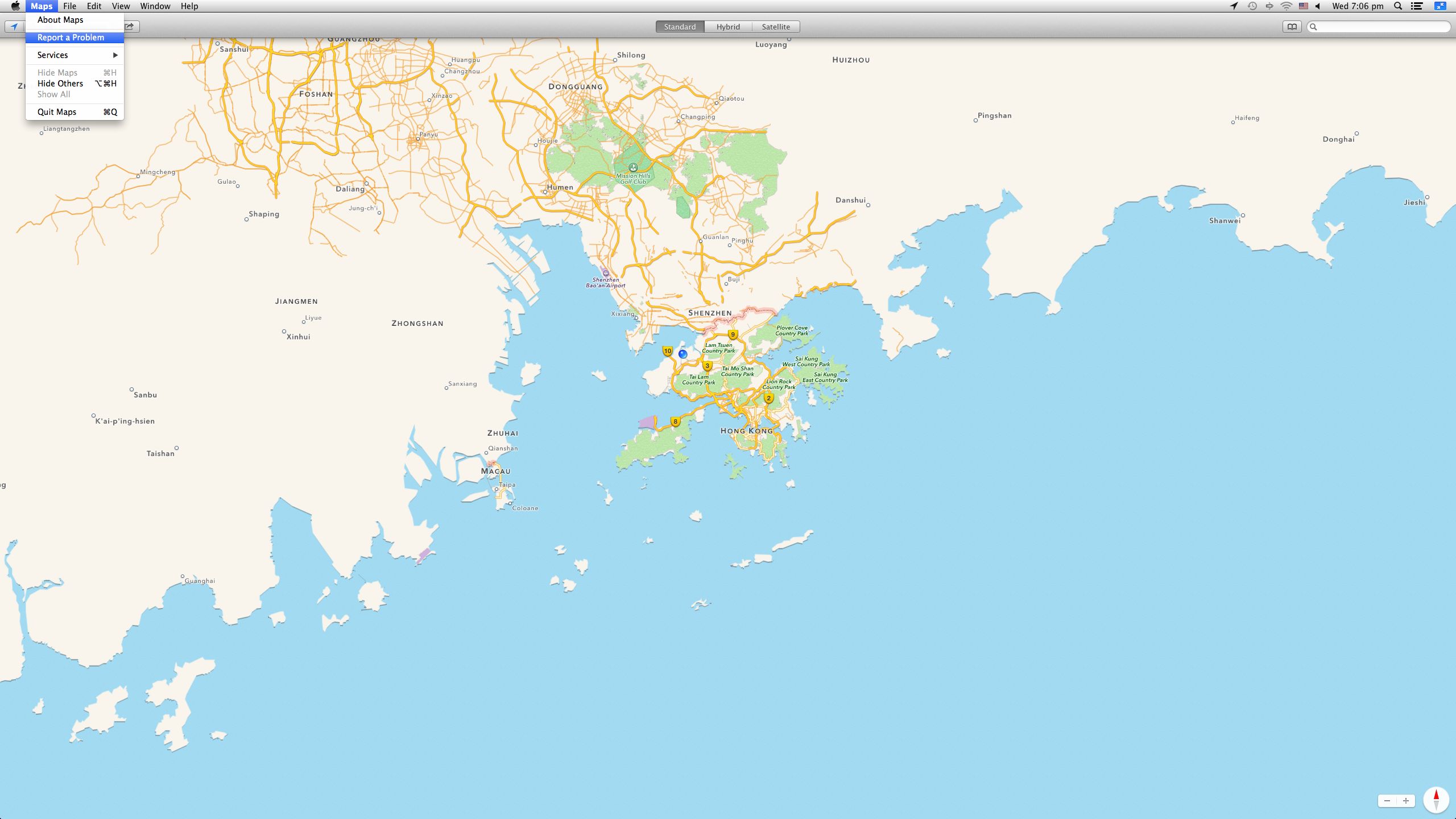The image size is (1456, 819).
Task: Open the Apple menu
Action: point(15,6)
